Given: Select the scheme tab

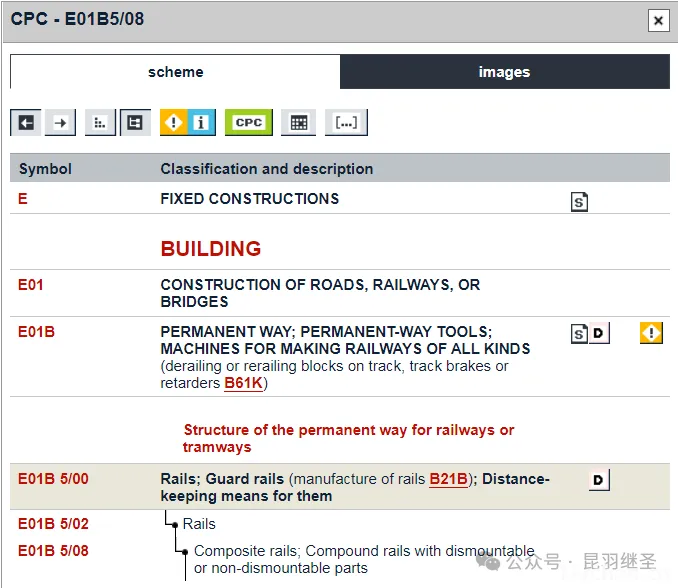Looking at the screenshot, I should pos(175,72).
